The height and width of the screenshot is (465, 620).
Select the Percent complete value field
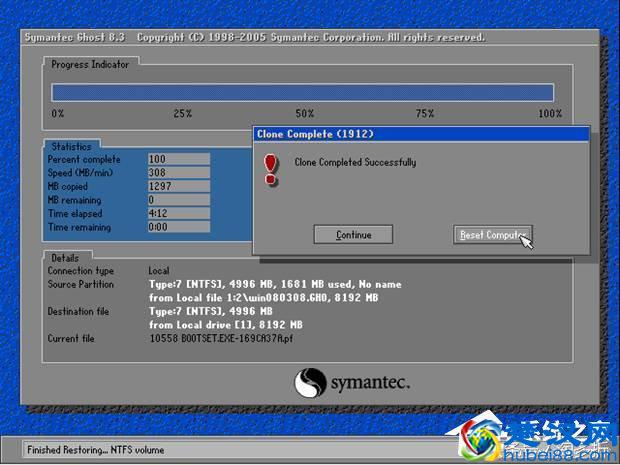click(x=178, y=159)
